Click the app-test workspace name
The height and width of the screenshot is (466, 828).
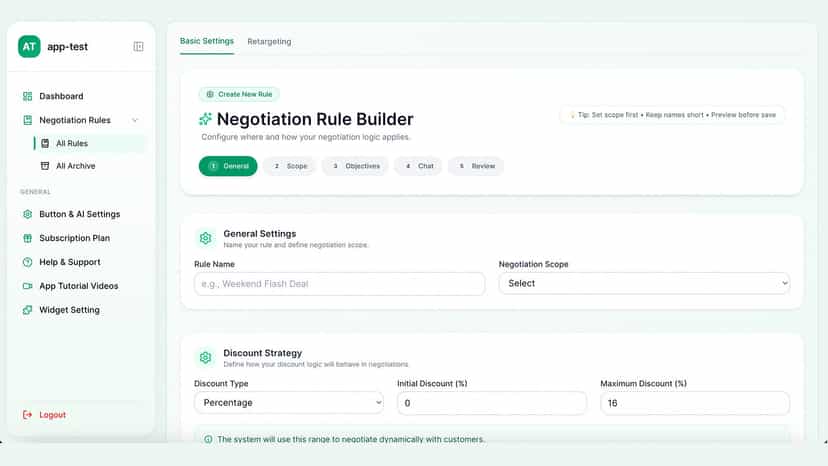pos(68,46)
